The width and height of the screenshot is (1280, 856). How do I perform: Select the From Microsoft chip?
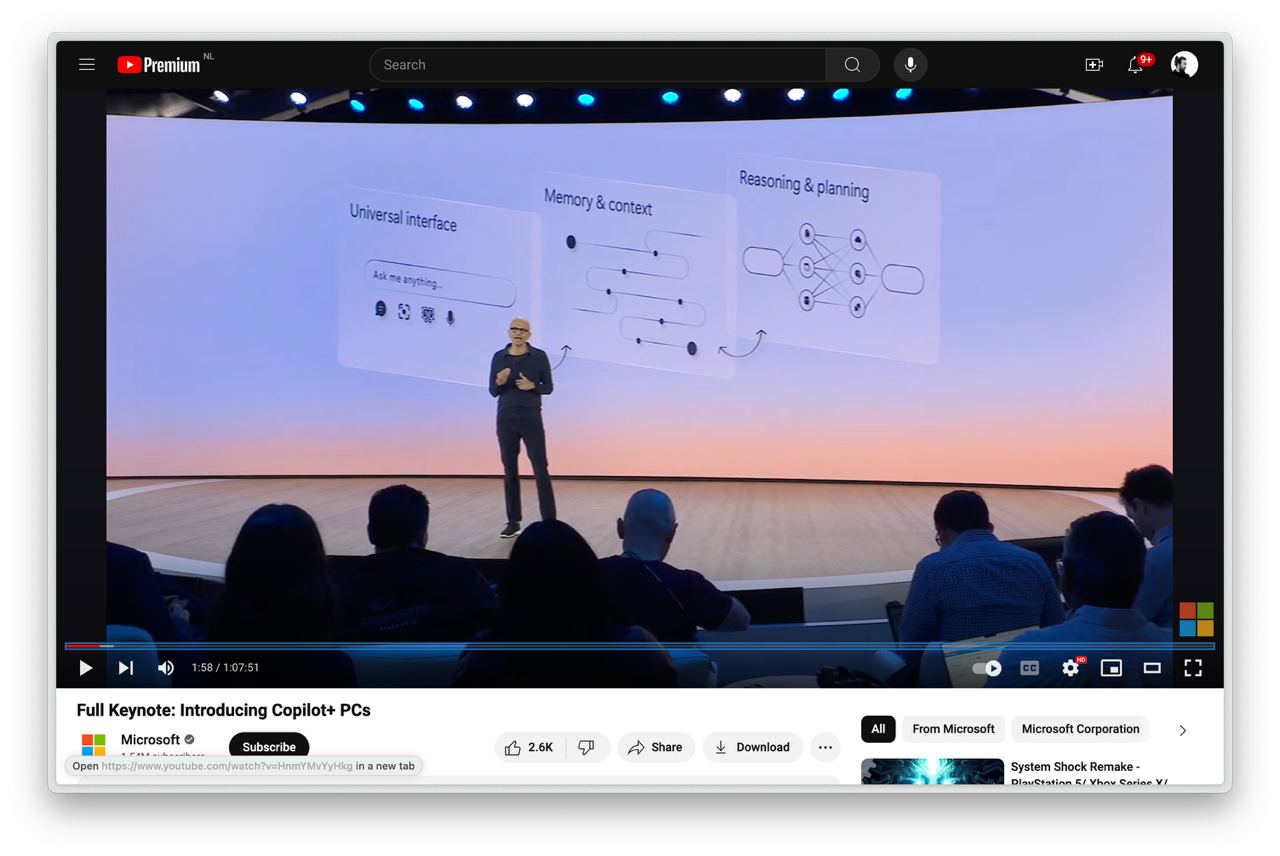(x=953, y=729)
